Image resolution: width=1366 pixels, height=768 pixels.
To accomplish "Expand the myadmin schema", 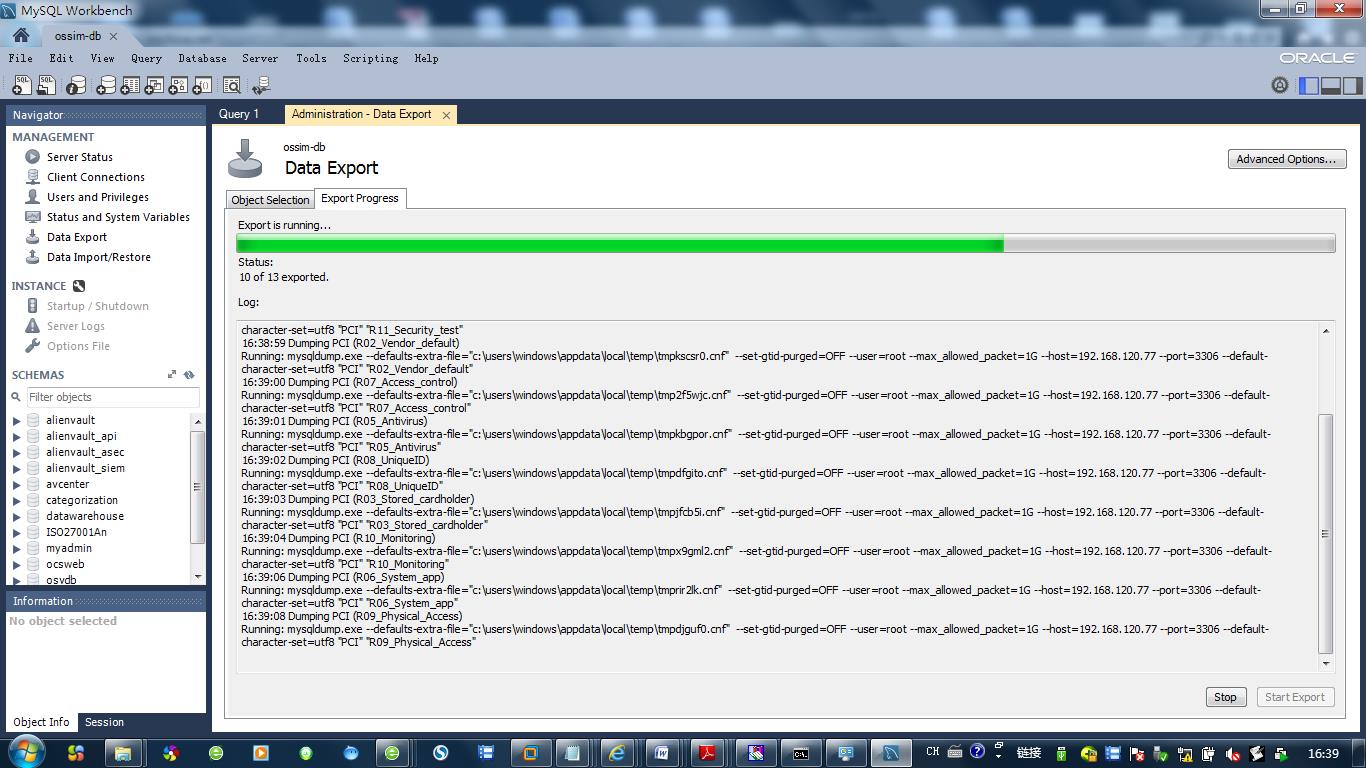I will [x=17, y=549].
